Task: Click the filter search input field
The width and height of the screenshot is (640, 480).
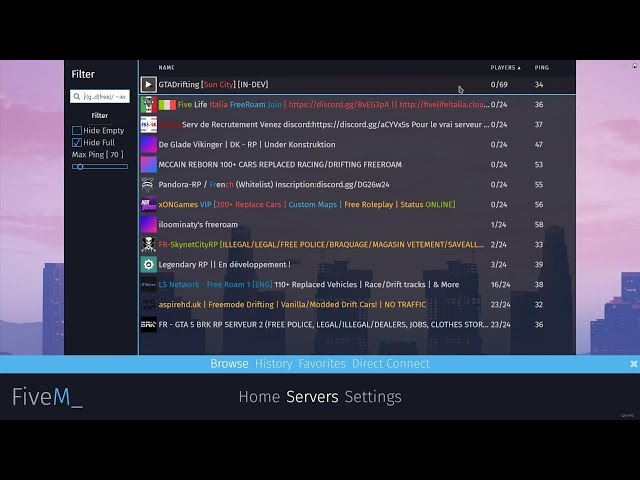Action: pos(100,97)
